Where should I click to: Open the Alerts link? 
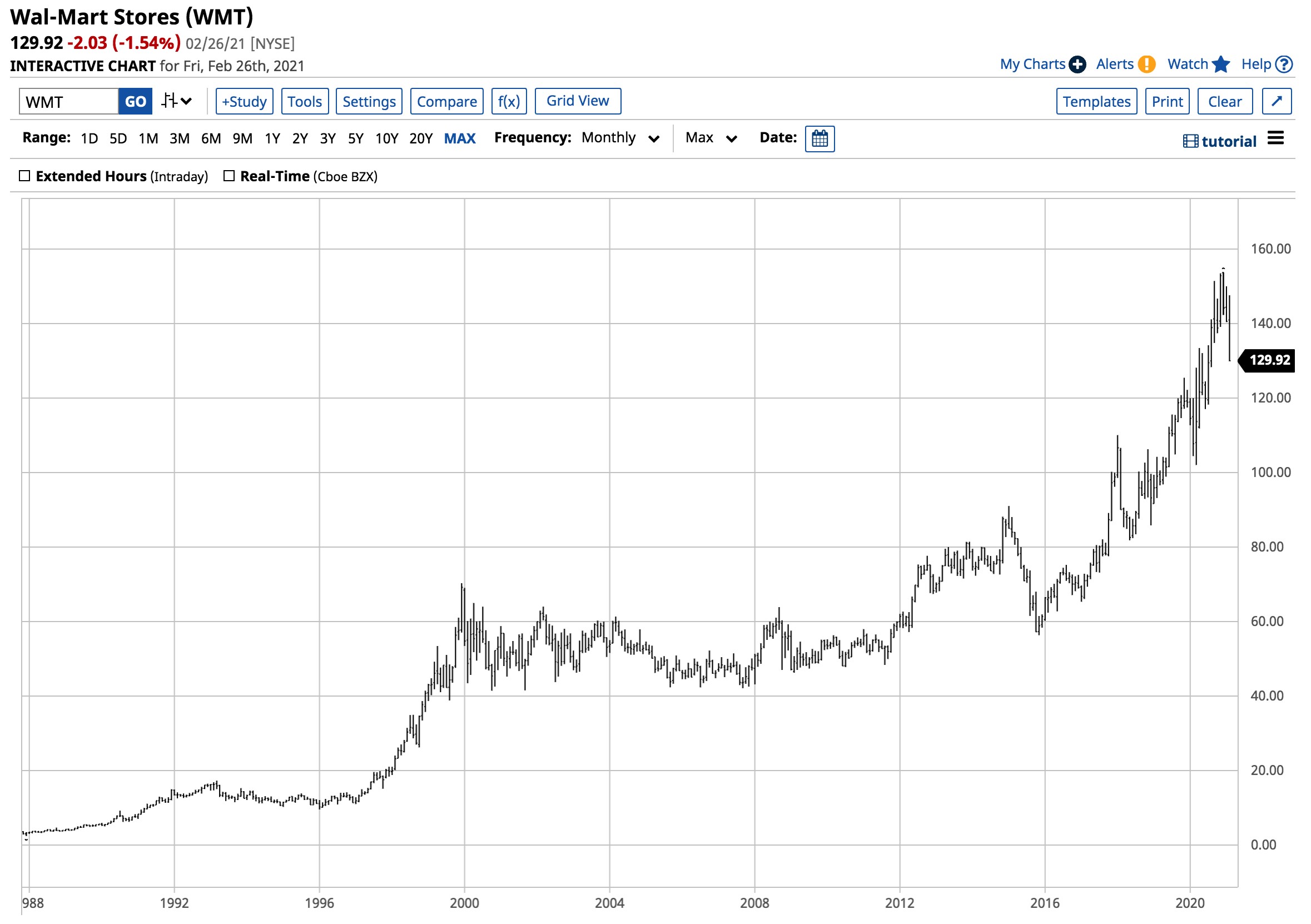pyautogui.click(x=1115, y=64)
